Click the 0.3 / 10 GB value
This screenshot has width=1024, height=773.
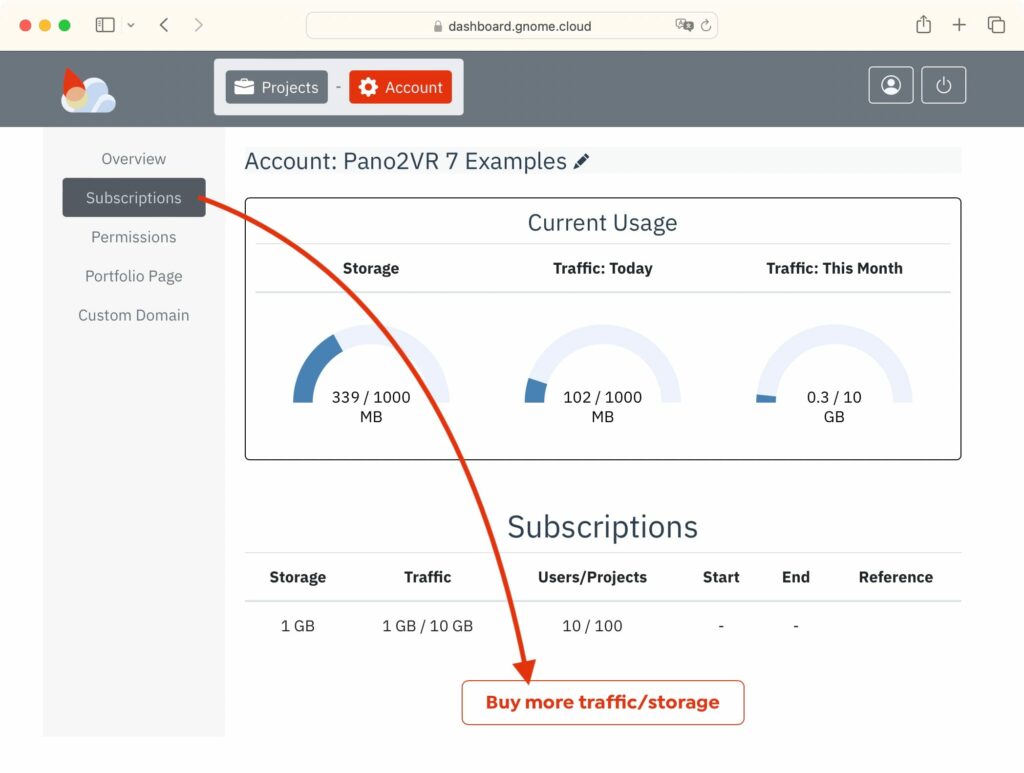tap(834, 406)
